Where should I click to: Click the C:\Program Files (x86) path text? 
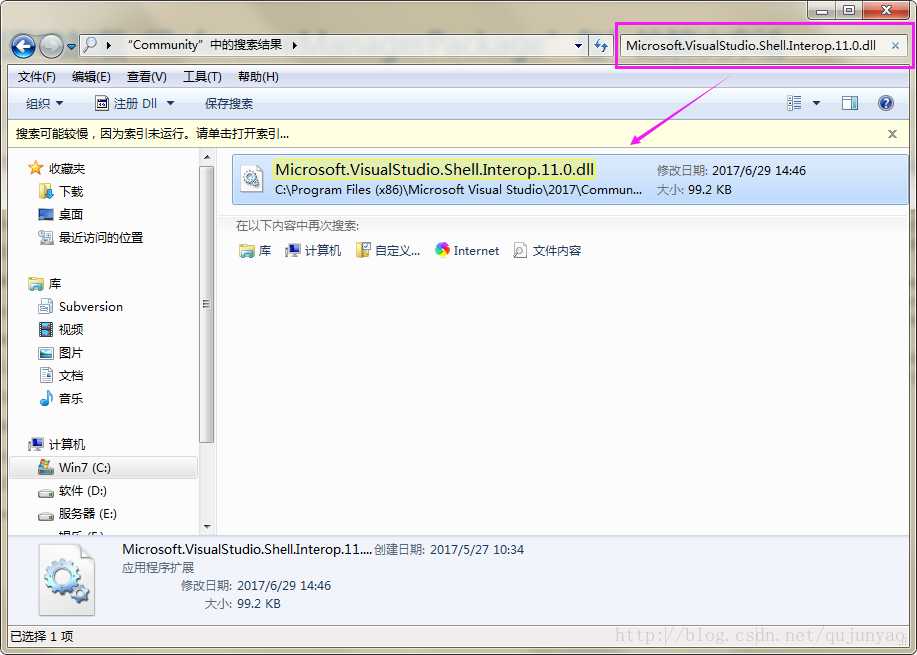[458, 189]
